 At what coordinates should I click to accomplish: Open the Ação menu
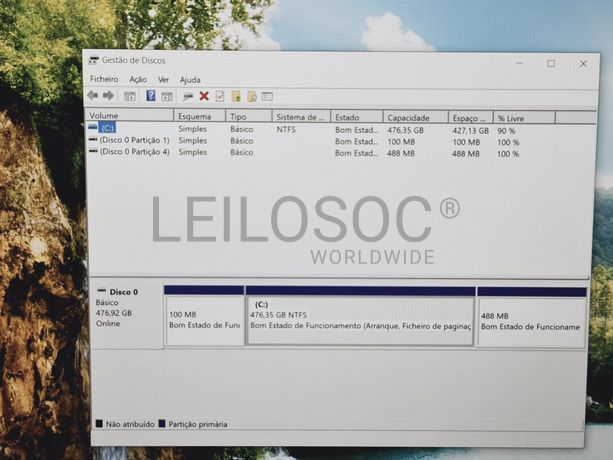coord(138,79)
